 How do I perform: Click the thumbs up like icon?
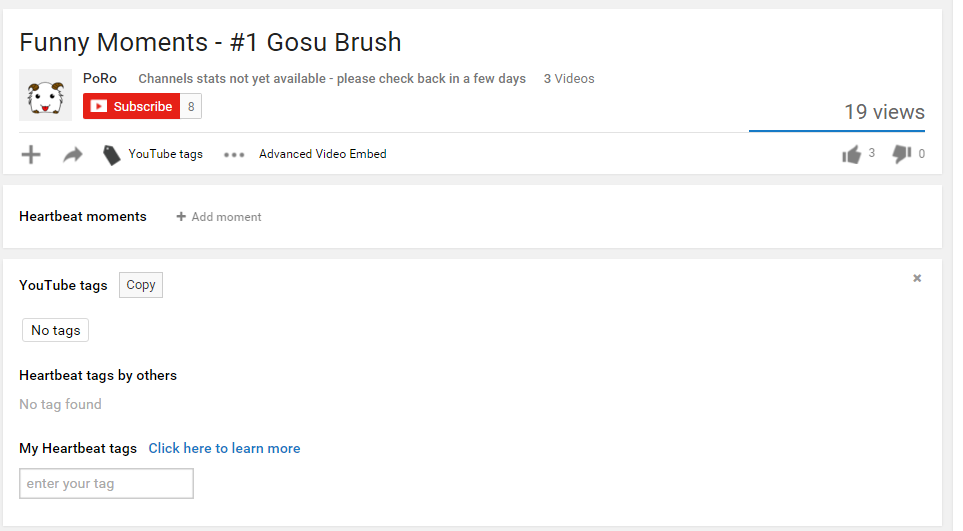click(x=851, y=154)
